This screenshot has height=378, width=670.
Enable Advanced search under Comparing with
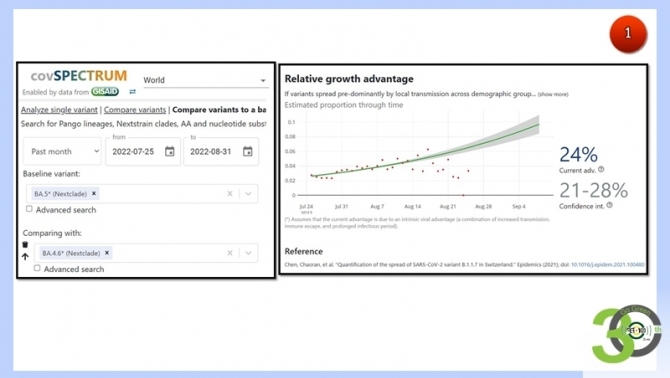pyautogui.click(x=37, y=268)
